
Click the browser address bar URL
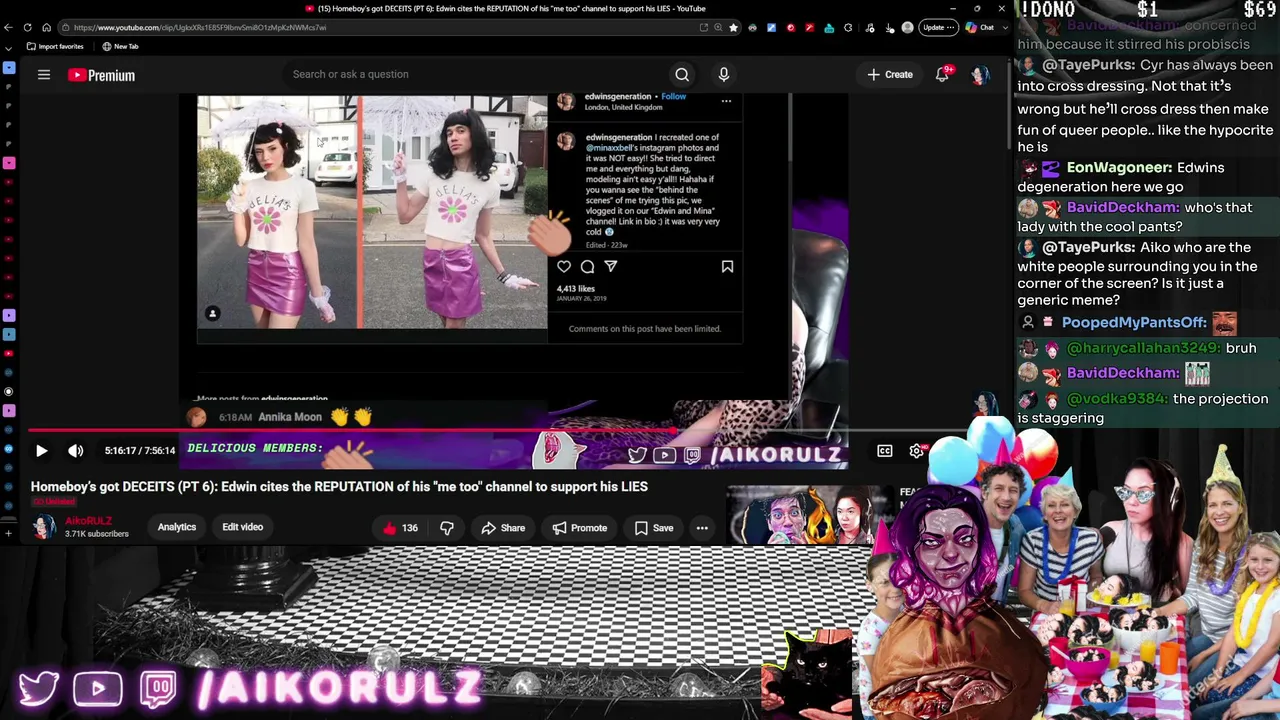(200, 27)
